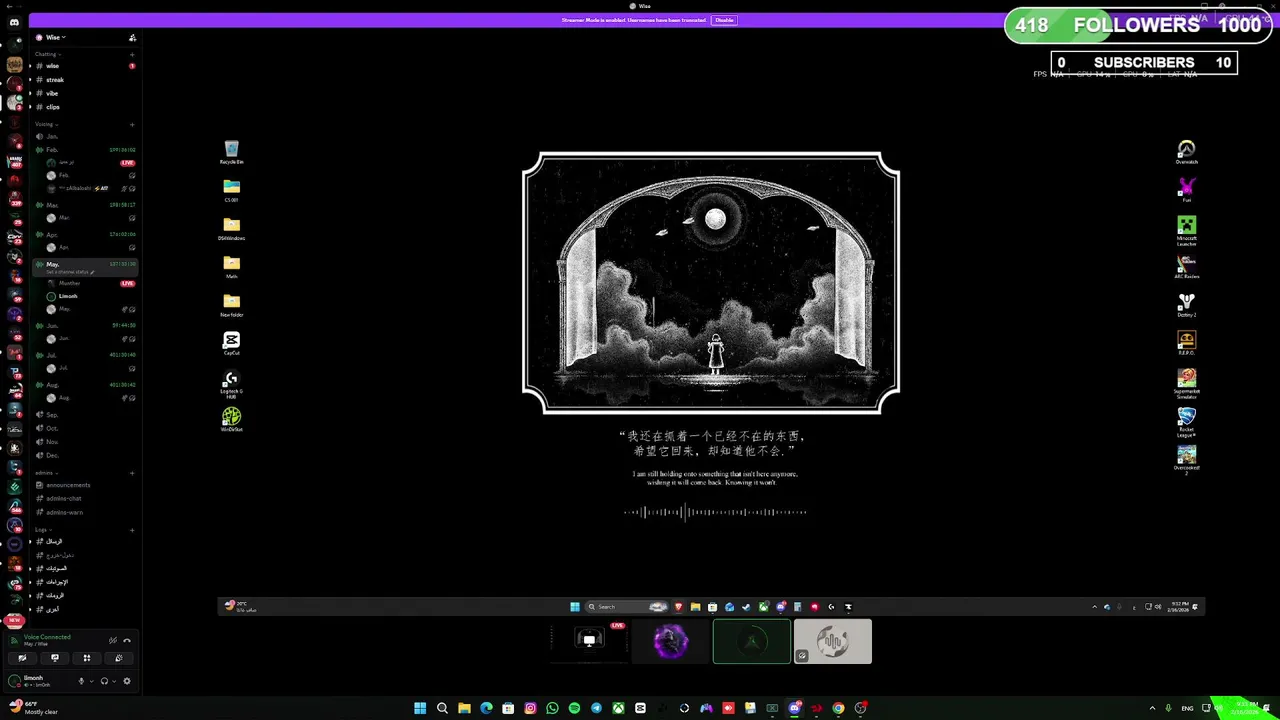Viewport: 1280px width, 720px height.
Task: Select the green-outlined participant tile
Action: (752, 641)
